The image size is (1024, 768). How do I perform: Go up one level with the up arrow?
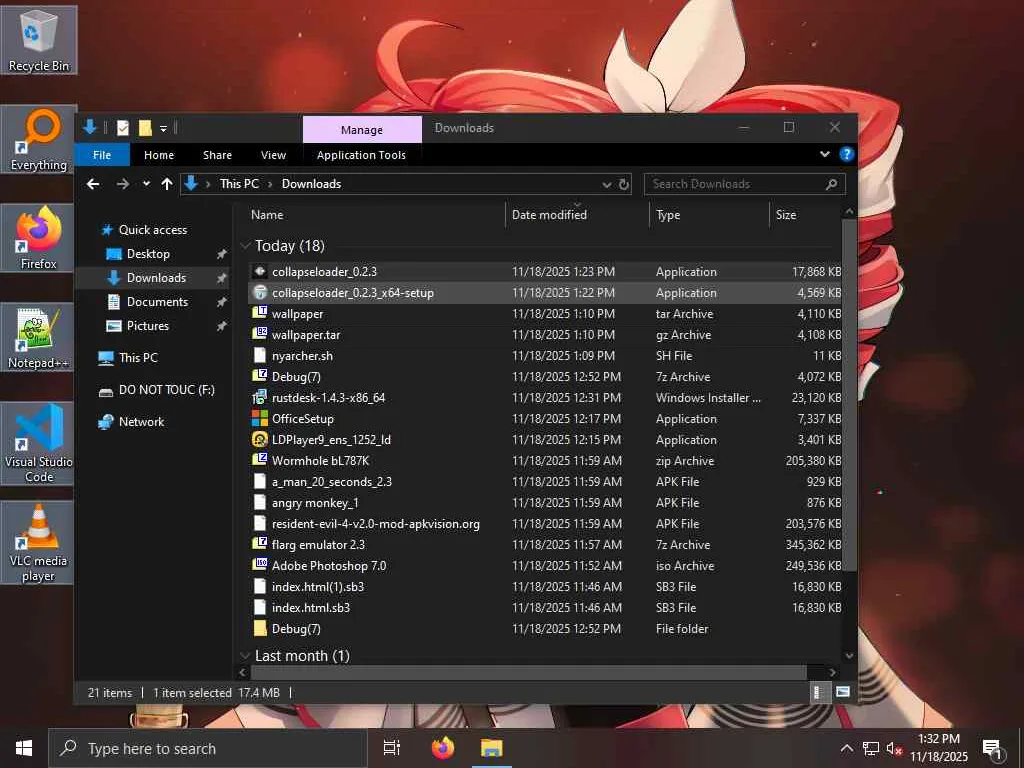point(167,184)
